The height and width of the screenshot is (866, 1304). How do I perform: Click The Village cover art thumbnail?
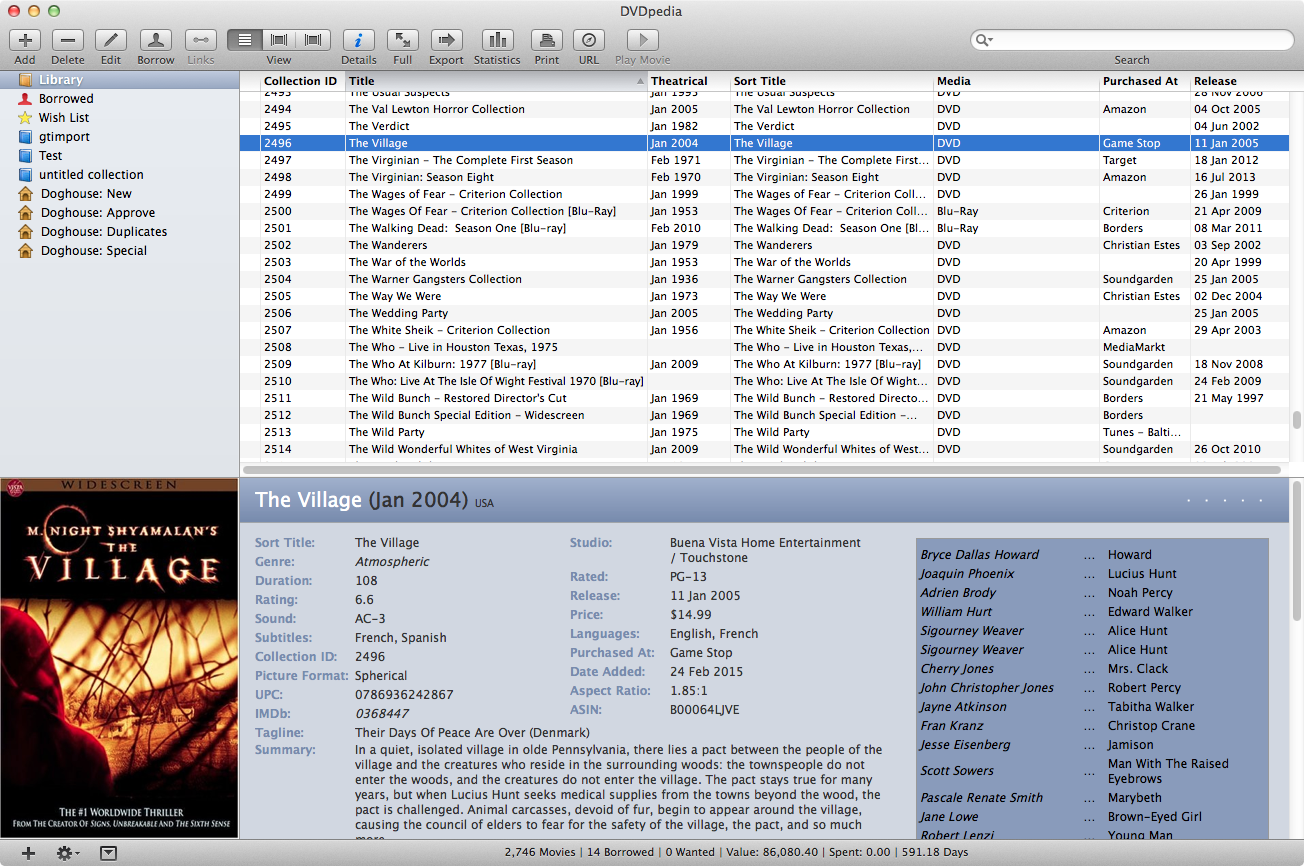coord(119,658)
